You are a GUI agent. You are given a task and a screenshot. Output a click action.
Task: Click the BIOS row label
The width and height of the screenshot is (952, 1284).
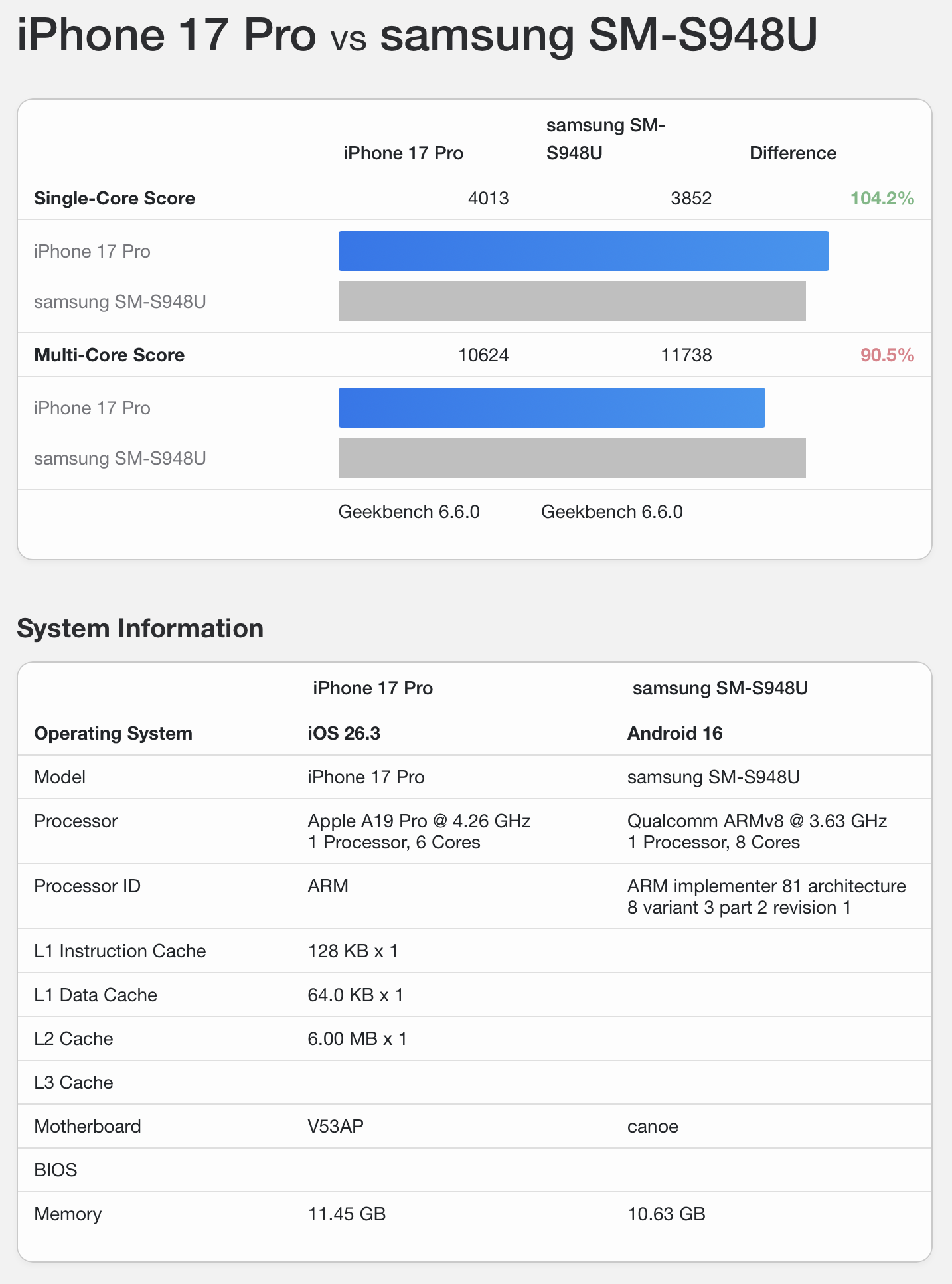56,1170
